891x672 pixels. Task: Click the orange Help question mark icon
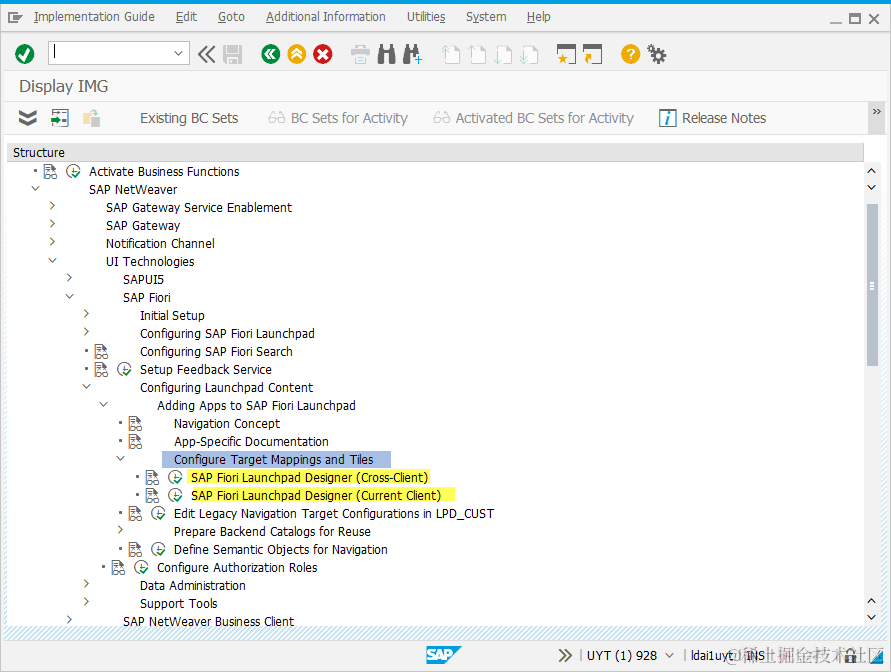pos(630,54)
